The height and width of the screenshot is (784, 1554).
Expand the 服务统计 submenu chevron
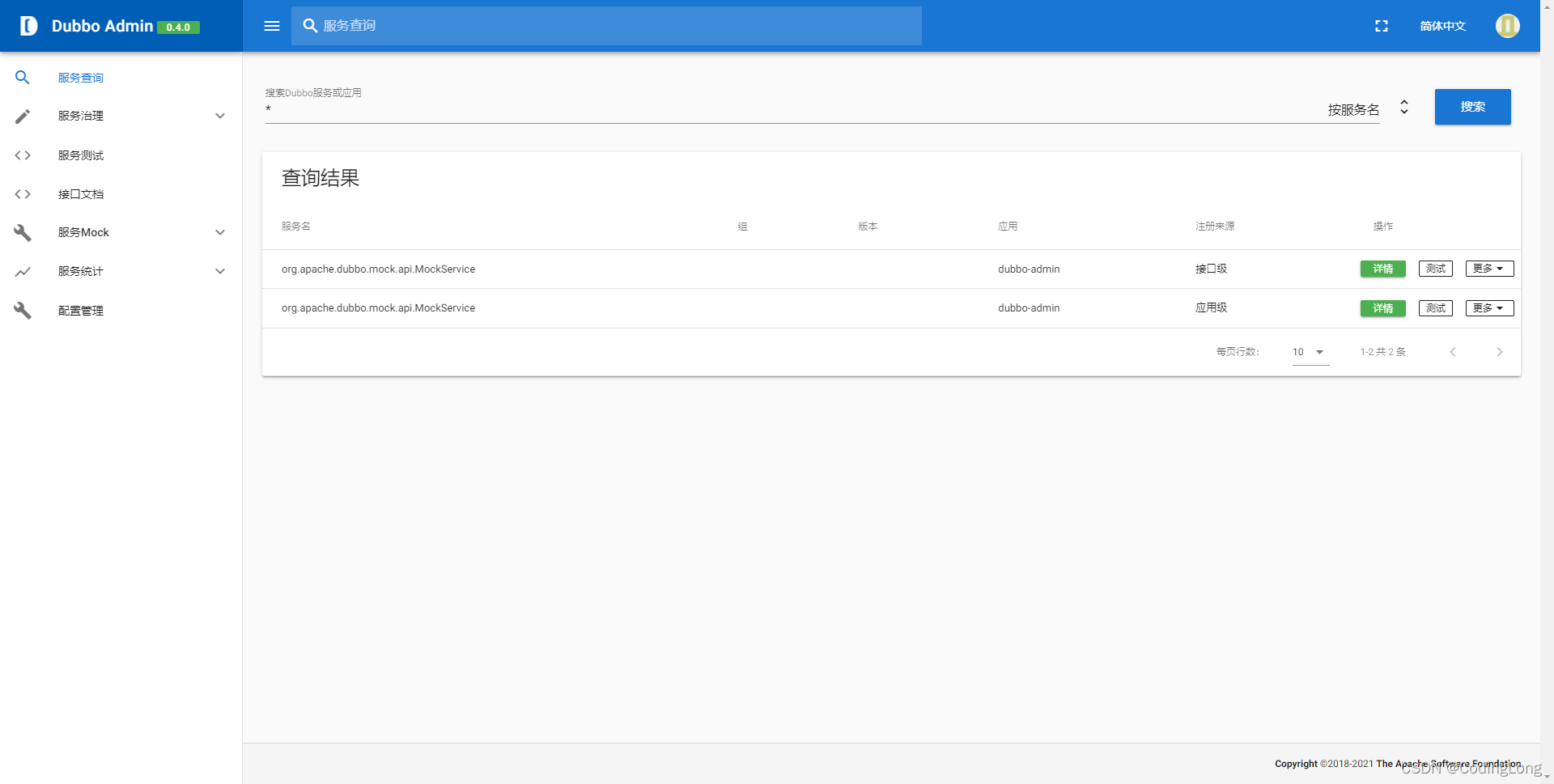point(220,271)
